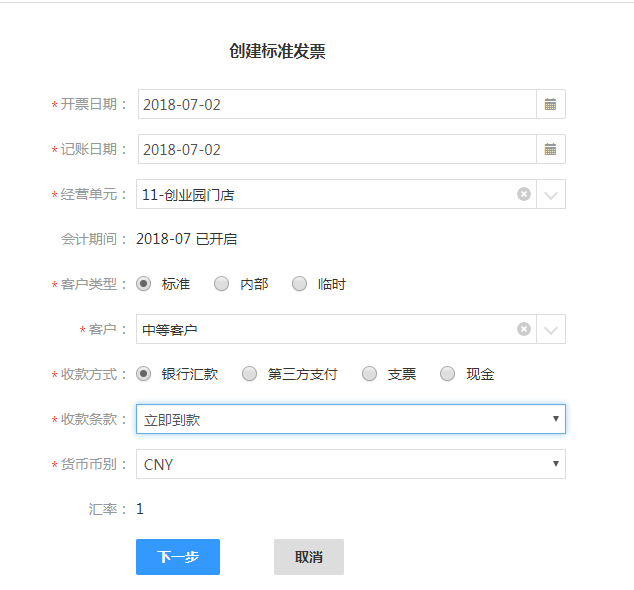Clear the 客户 field with its X icon
The image size is (634, 590).
click(524, 329)
